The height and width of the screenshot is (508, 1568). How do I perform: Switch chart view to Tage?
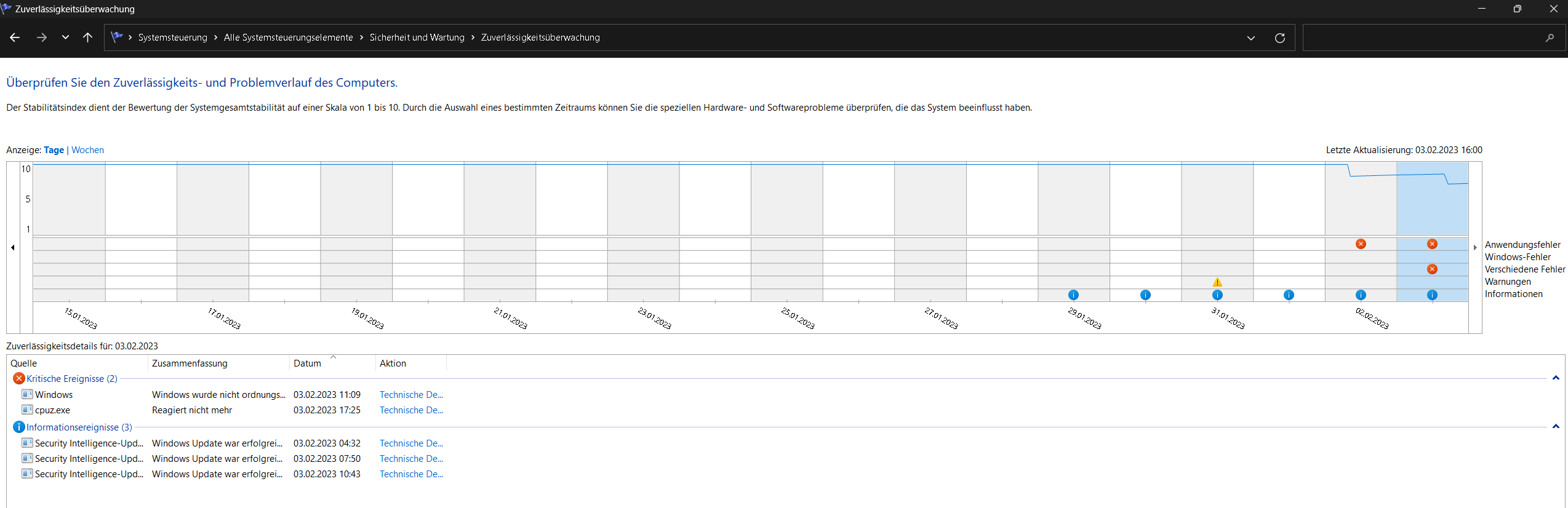[x=54, y=150]
